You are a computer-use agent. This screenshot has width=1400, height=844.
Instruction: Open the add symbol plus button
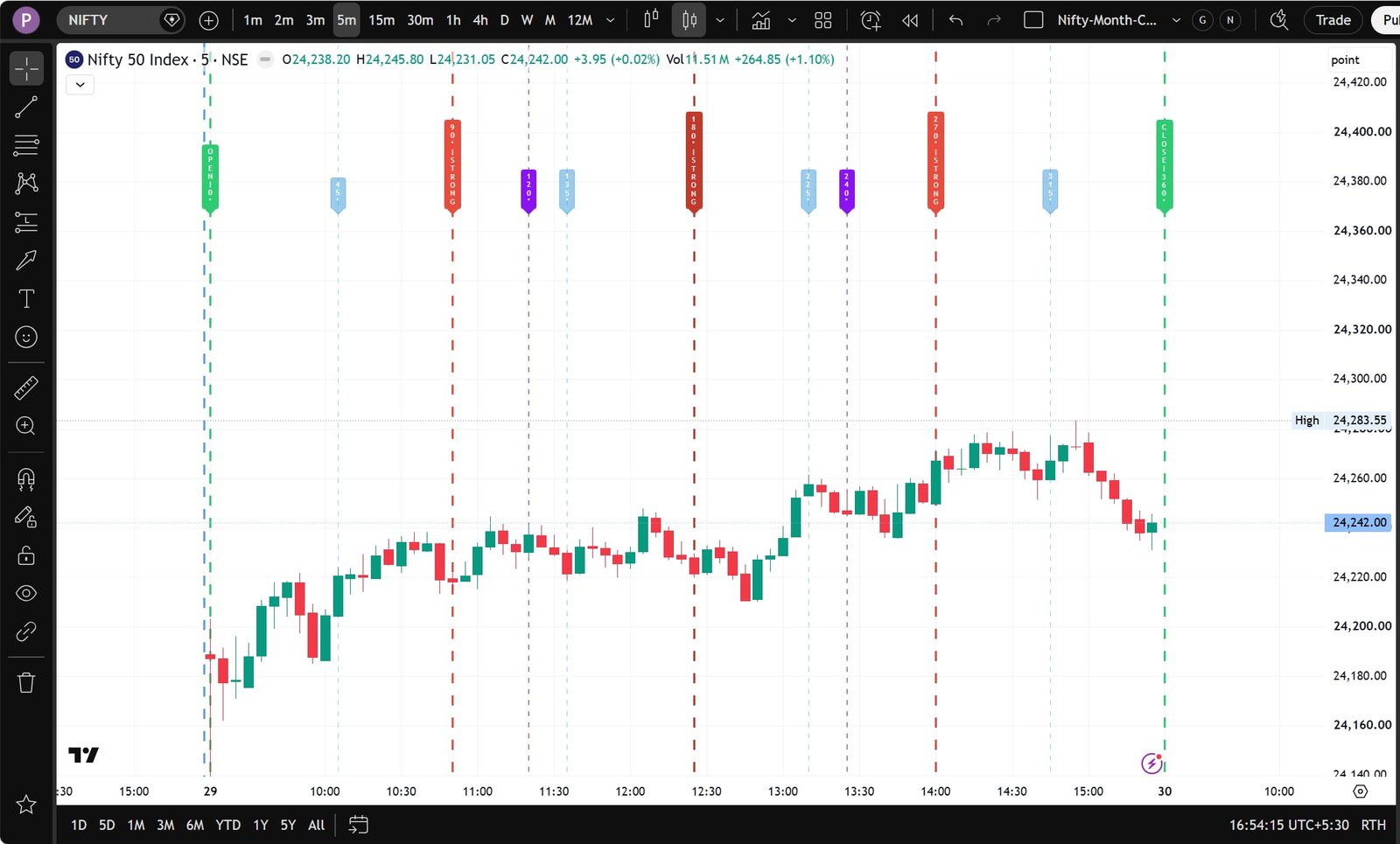click(208, 20)
